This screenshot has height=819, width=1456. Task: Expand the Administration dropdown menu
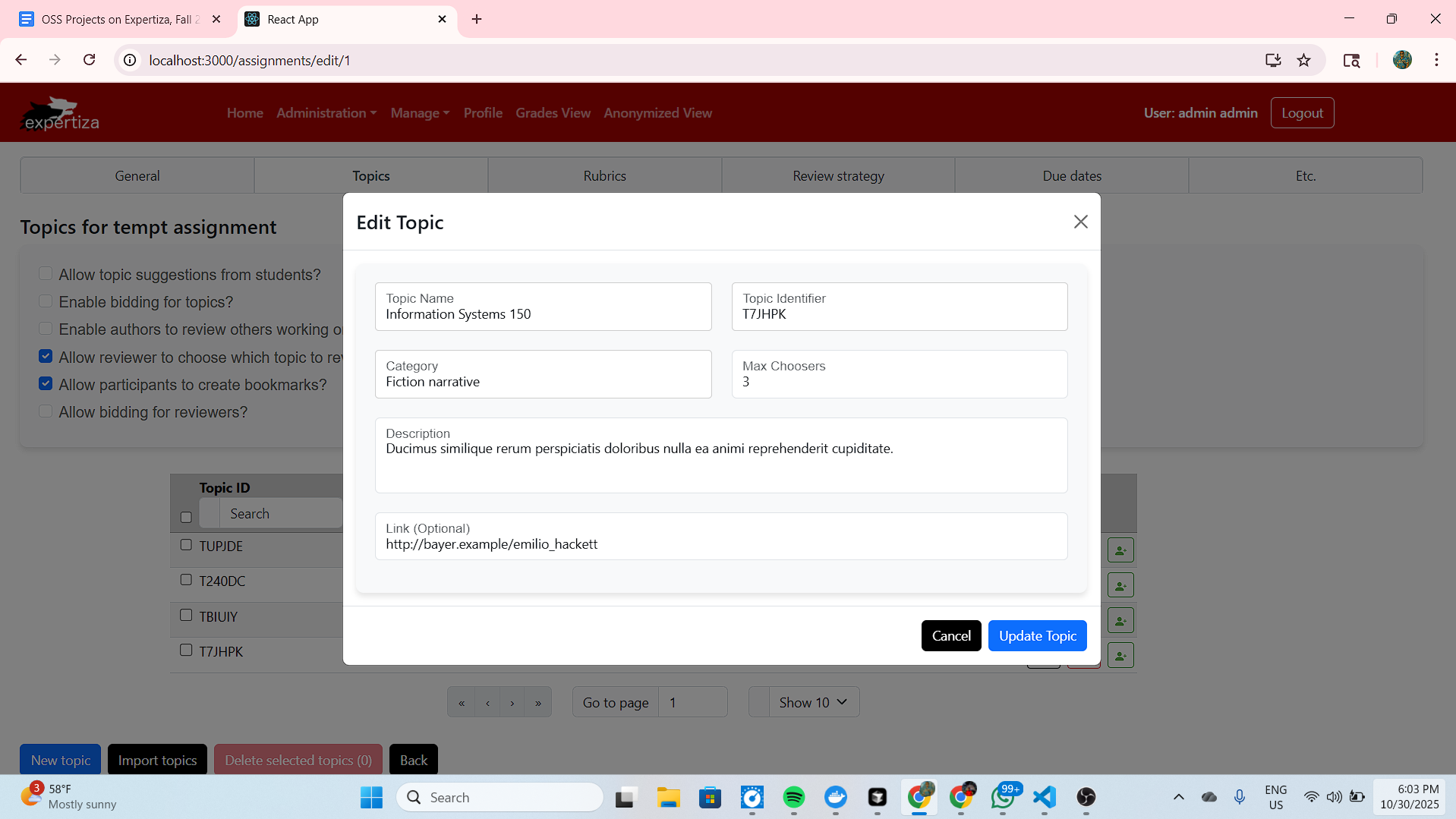326,113
